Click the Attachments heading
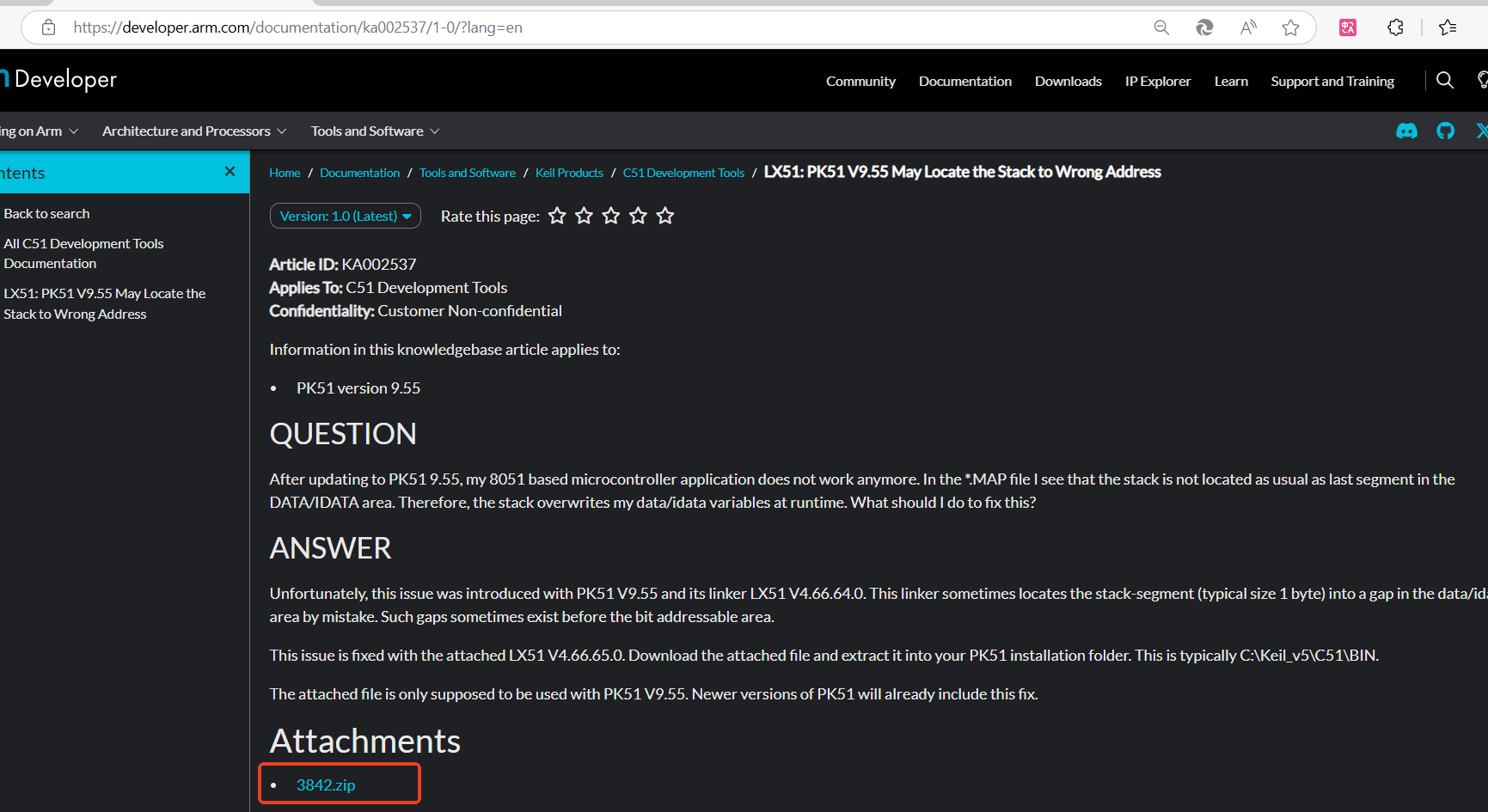Screen dimensions: 1488x812 pos(365,741)
